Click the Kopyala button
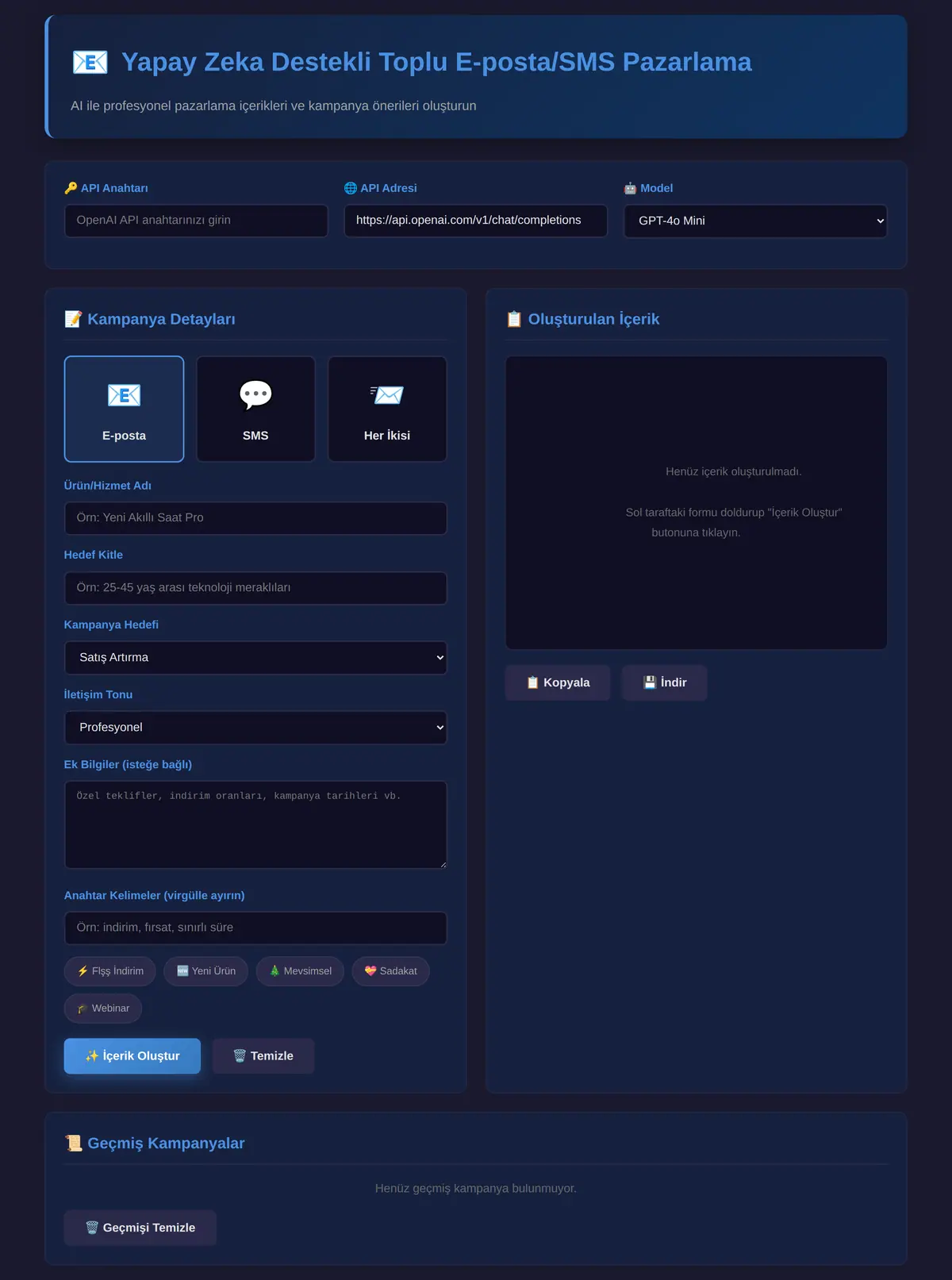This screenshot has height=1280, width=952. pos(558,682)
